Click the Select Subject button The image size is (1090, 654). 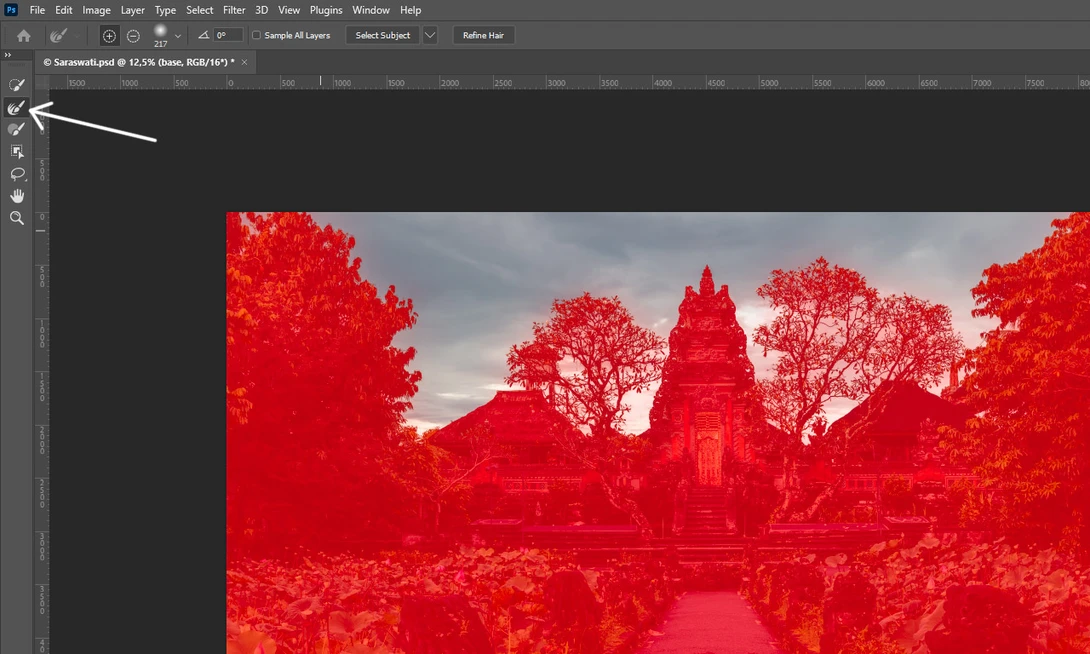click(381, 35)
